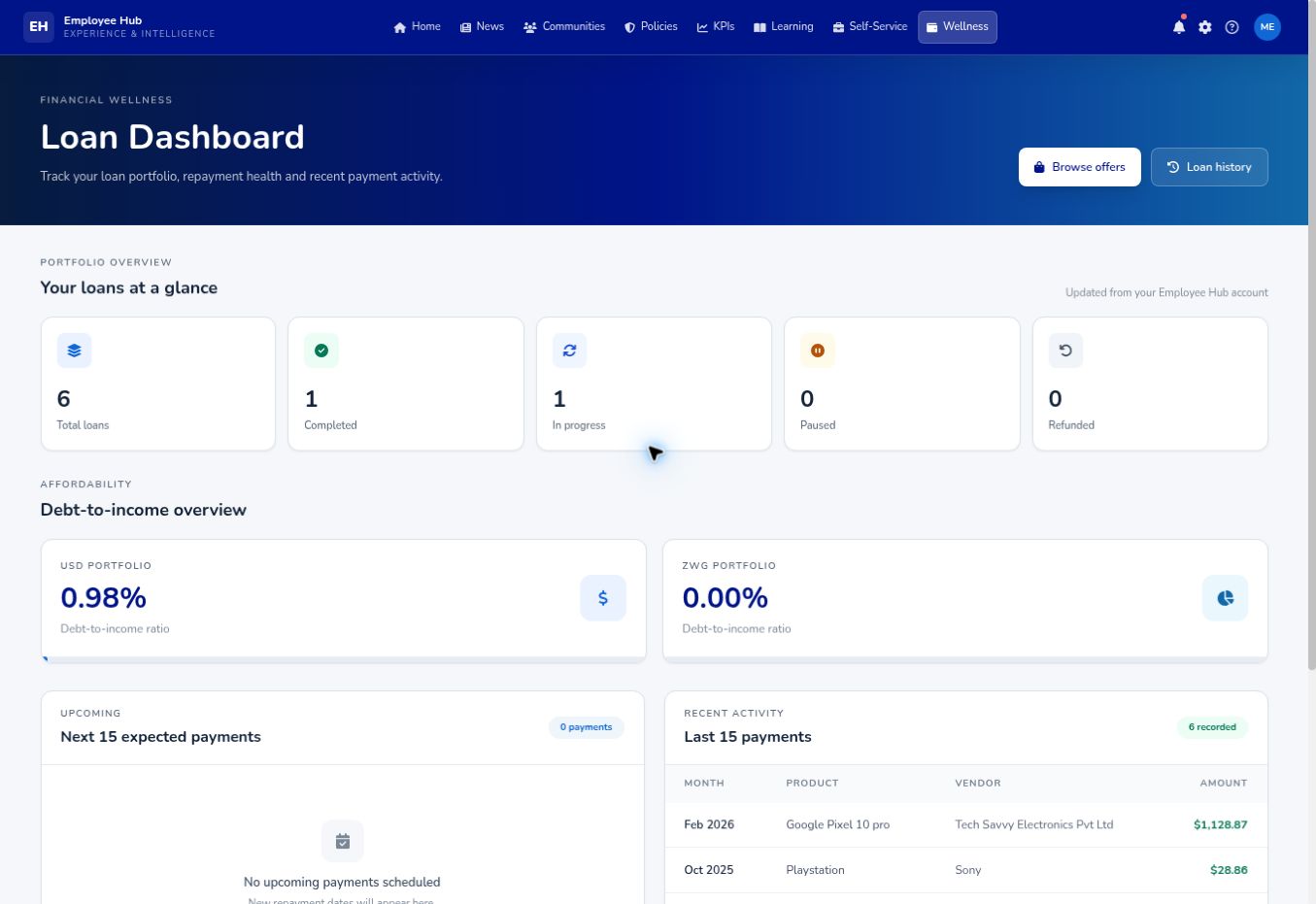Click the EH Employee Hub logo
This screenshot has width=1316, height=904.
119,27
